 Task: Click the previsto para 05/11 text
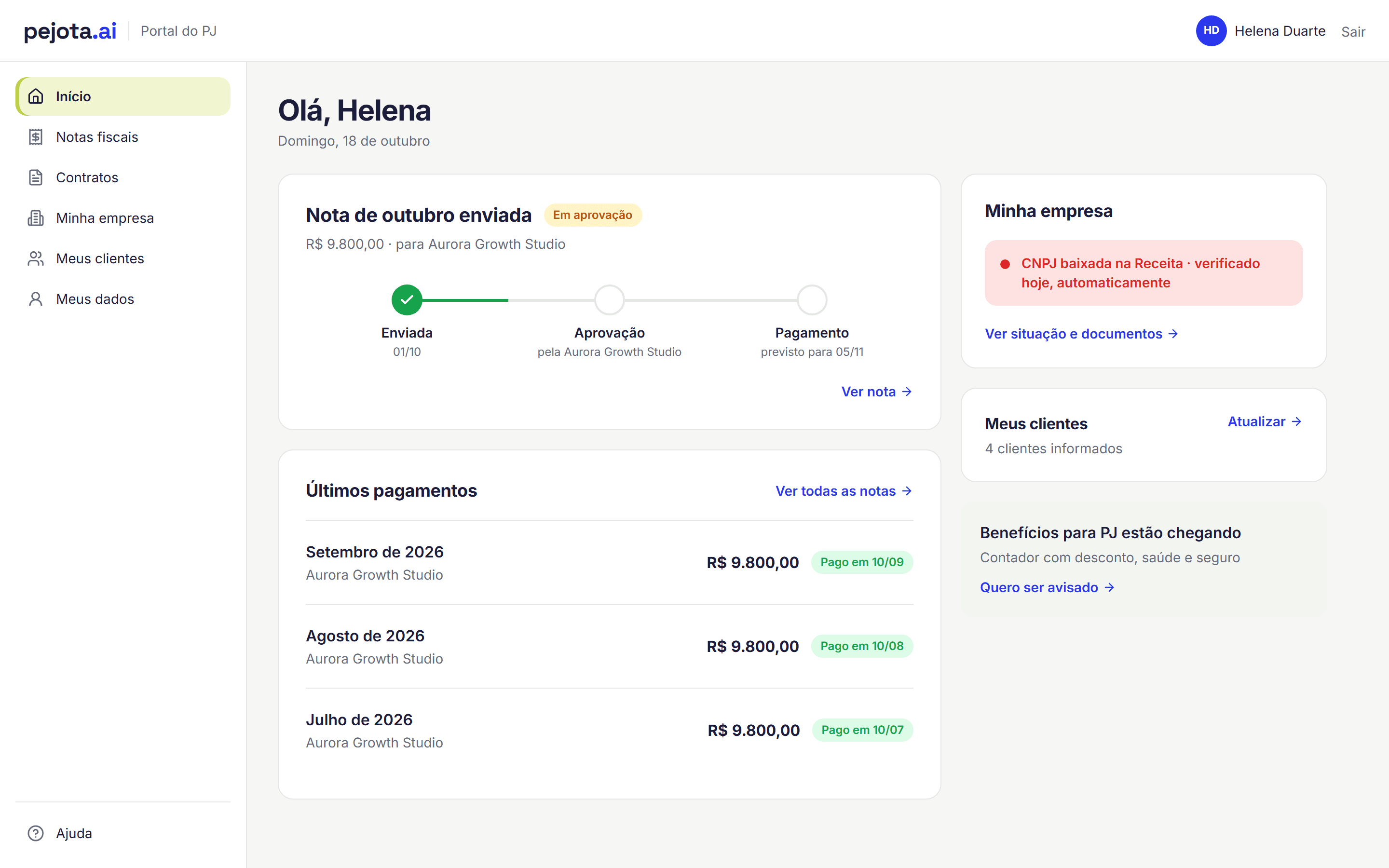812,352
